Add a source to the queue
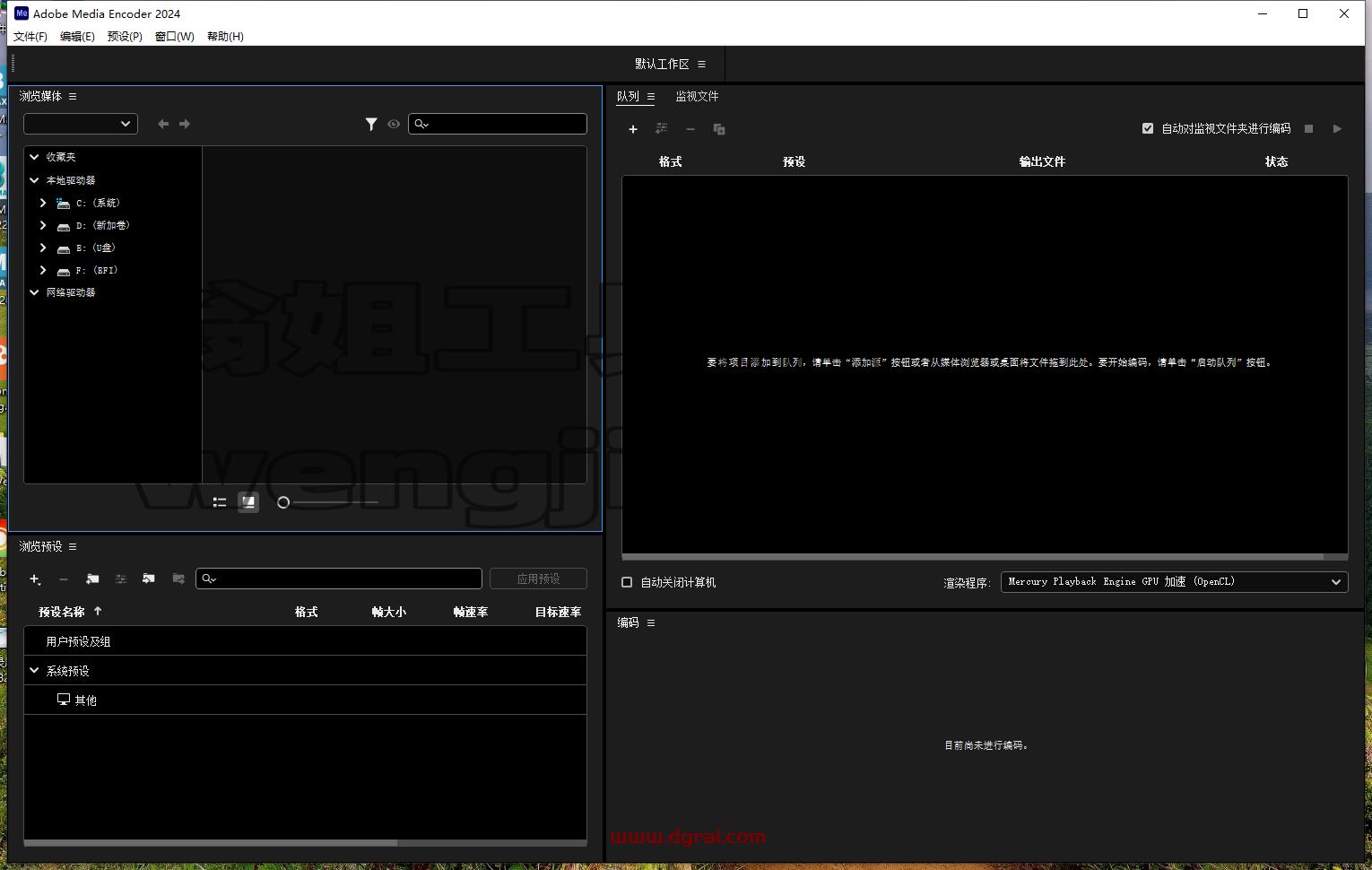 point(633,129)
